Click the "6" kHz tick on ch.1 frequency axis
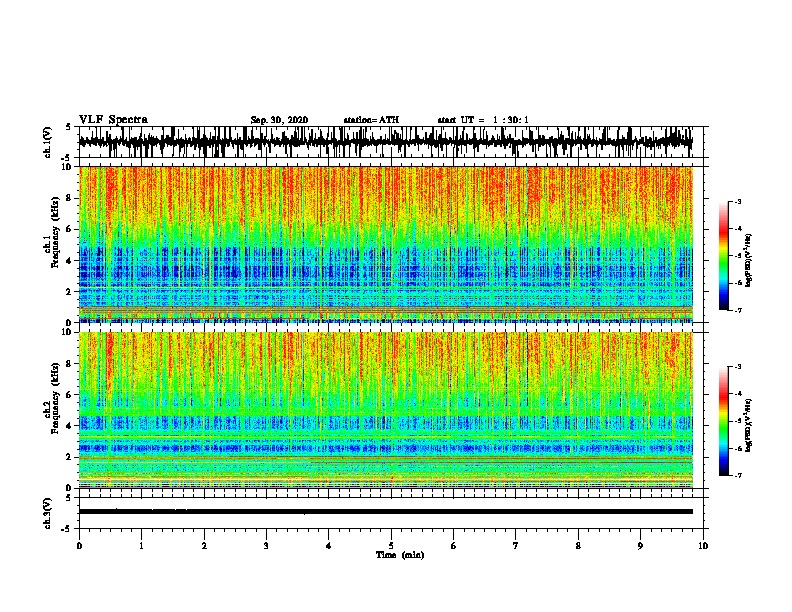 click(x=70, y=229)
